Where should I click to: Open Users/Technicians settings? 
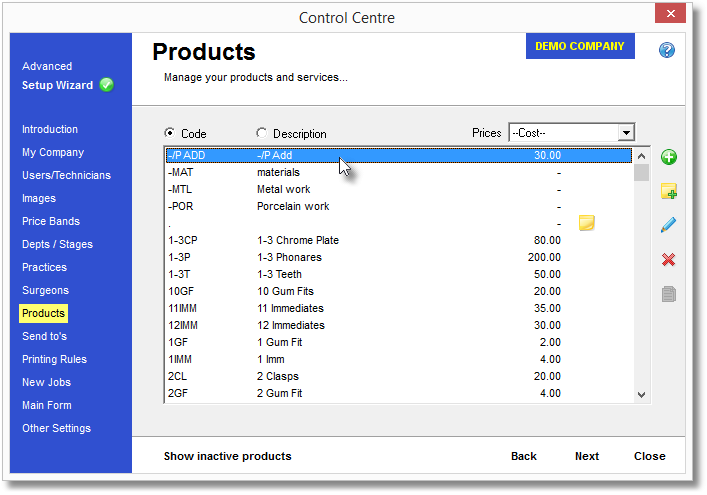(x=66, y=175)
